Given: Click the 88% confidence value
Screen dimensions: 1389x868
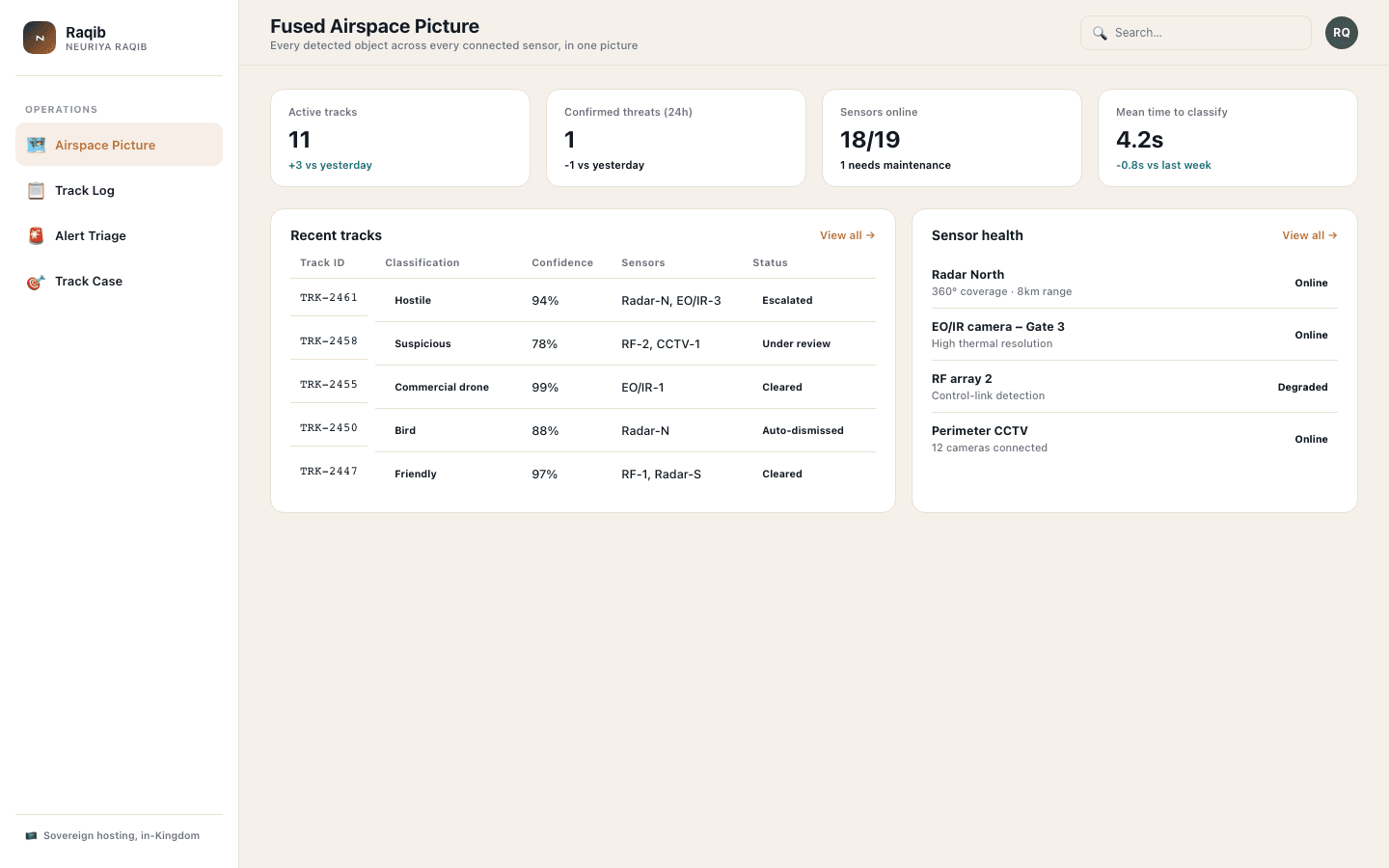Looking at the screenshot, I should click(545, 431).
